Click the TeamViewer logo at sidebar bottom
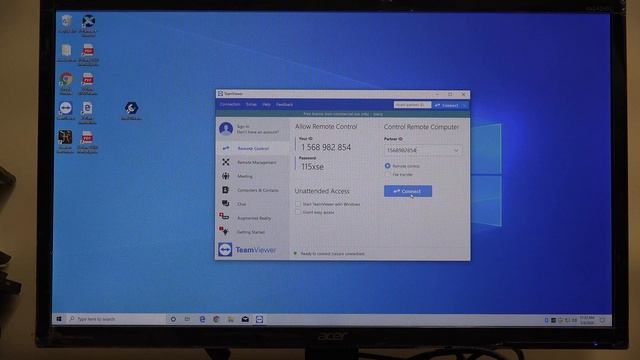The image size is (640, 360). pyautogui.click(x=247, y=249)
